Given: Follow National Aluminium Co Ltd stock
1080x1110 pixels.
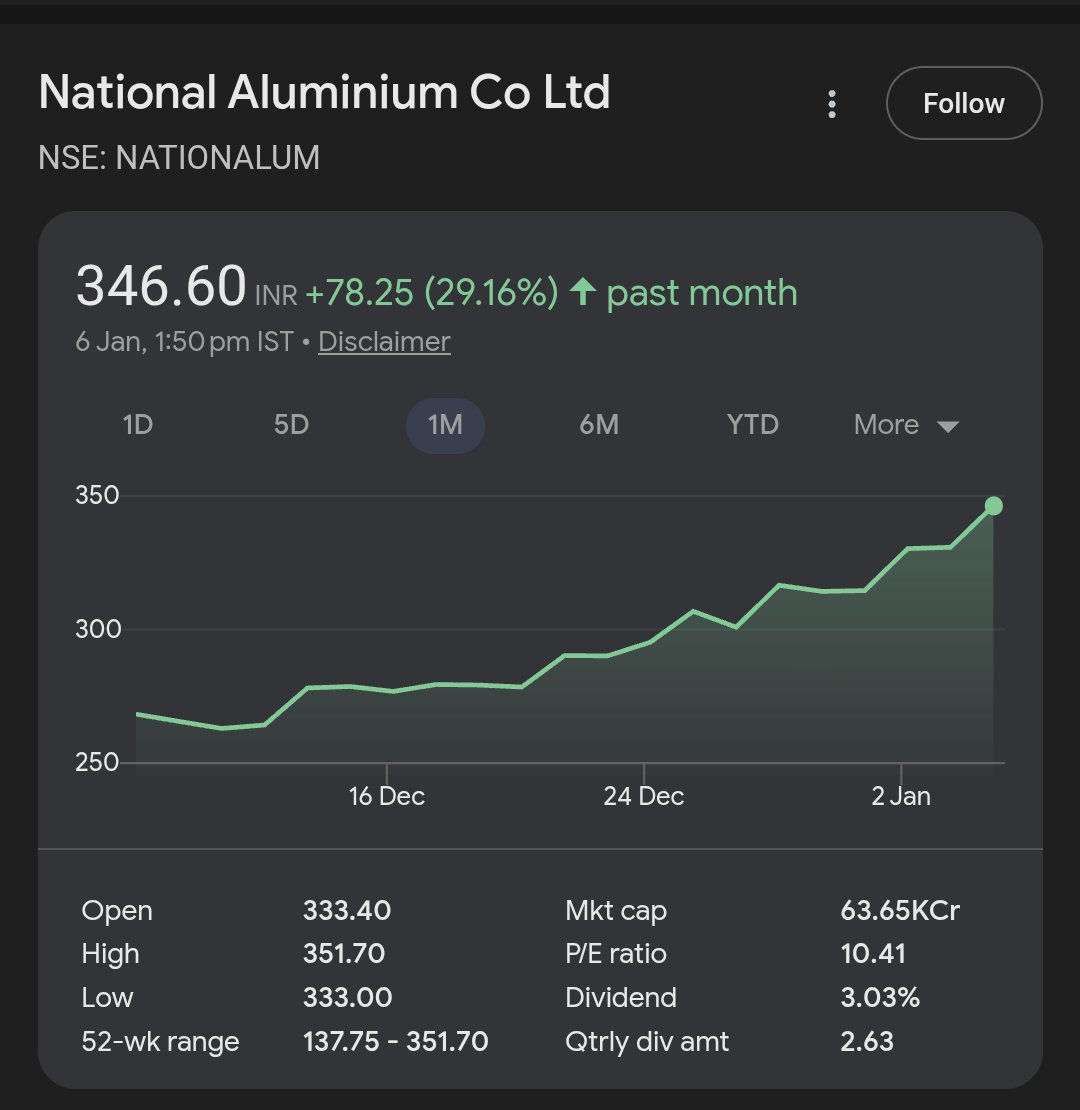Looking at the screenshot, I should click(x=964, y=103).
